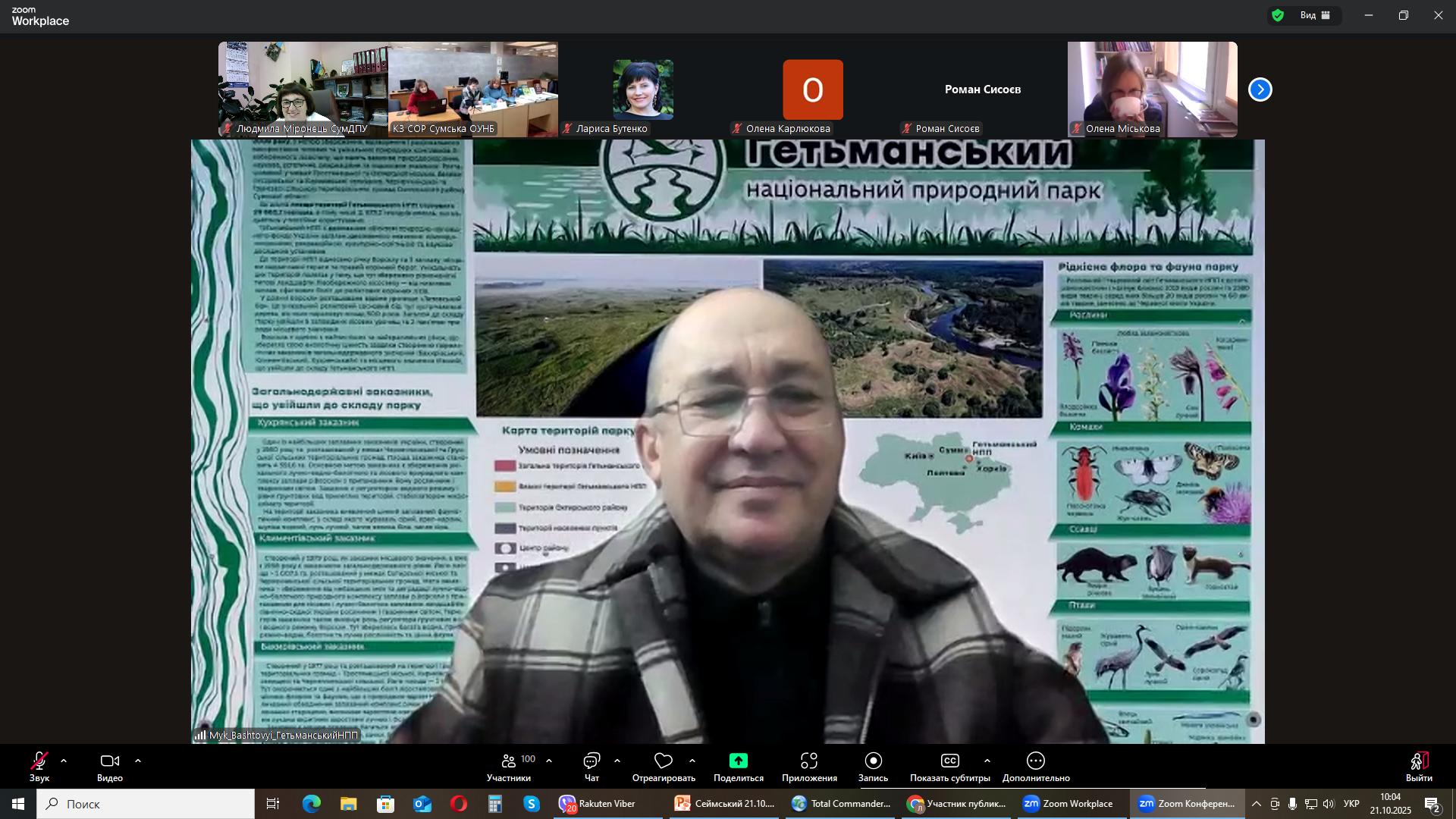
Task: Show next participants with blue arrow button
Action: click(x=1260, y=89)
